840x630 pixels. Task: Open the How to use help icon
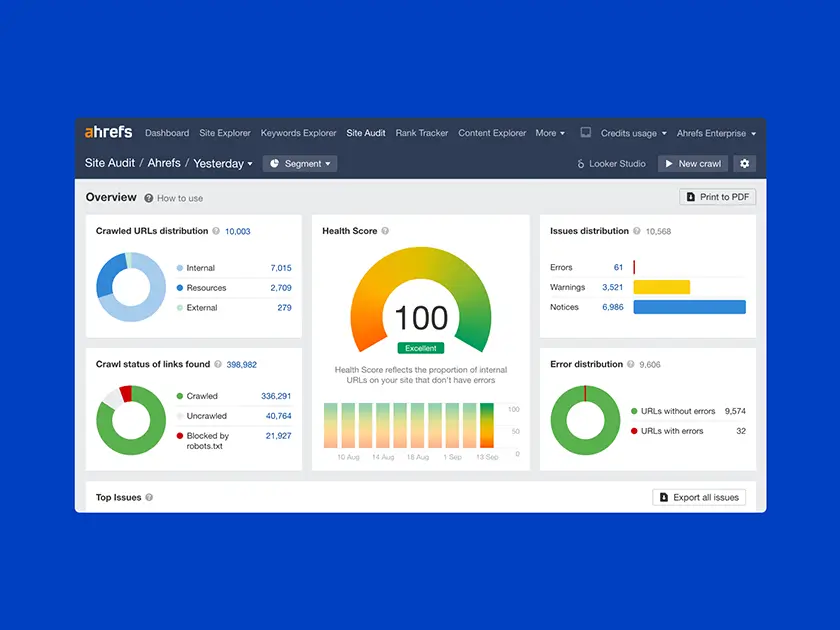coord(149,197)
